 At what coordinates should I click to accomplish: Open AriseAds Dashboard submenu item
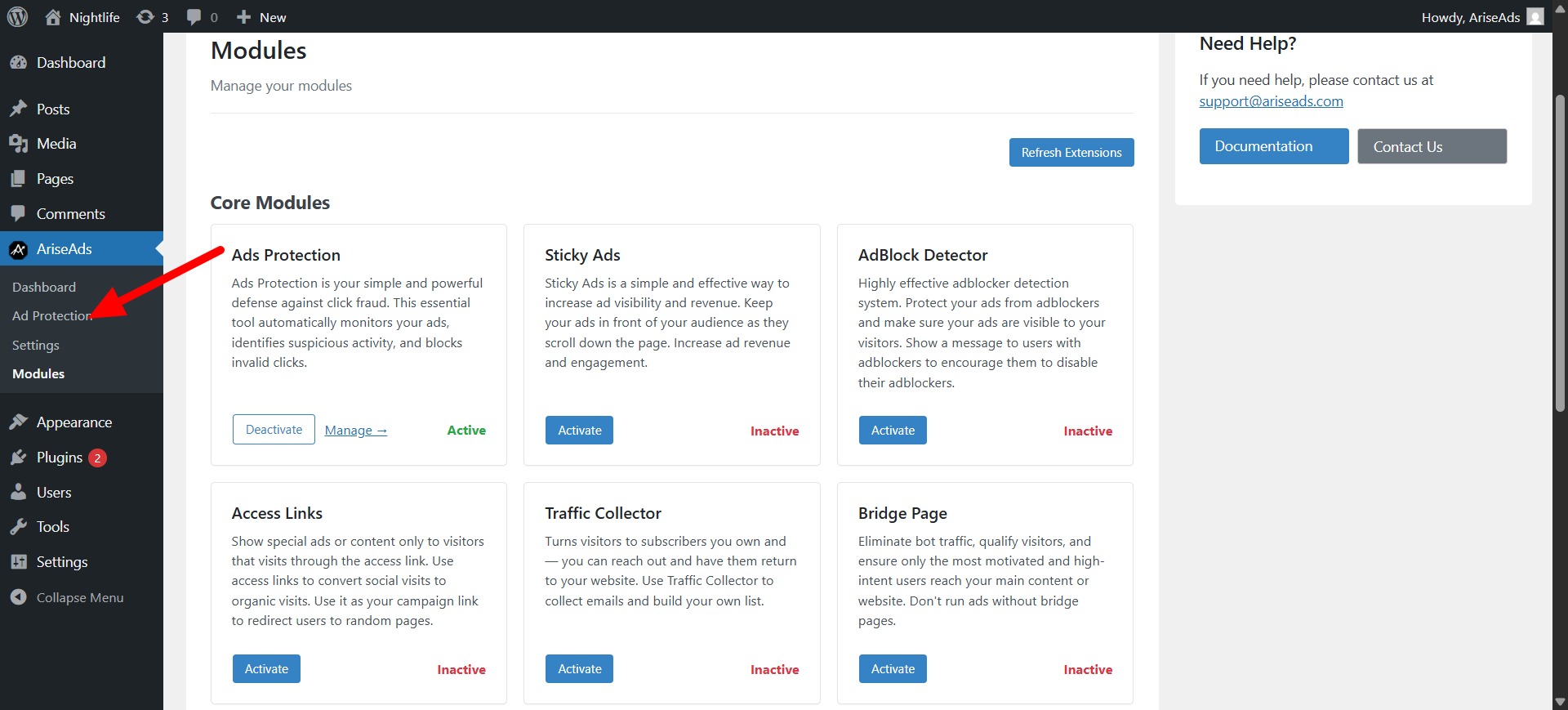click(44, 288)
